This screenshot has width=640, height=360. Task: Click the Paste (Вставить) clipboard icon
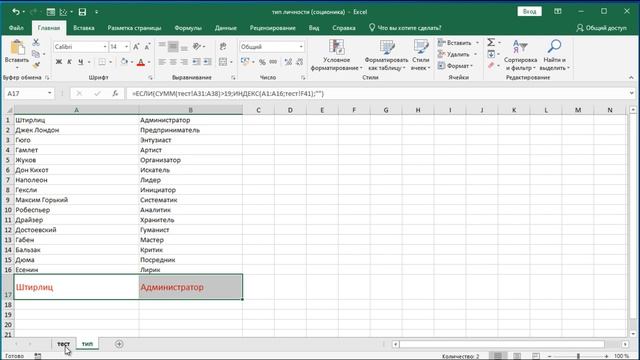pyautogui.click(x=17, y=48)
